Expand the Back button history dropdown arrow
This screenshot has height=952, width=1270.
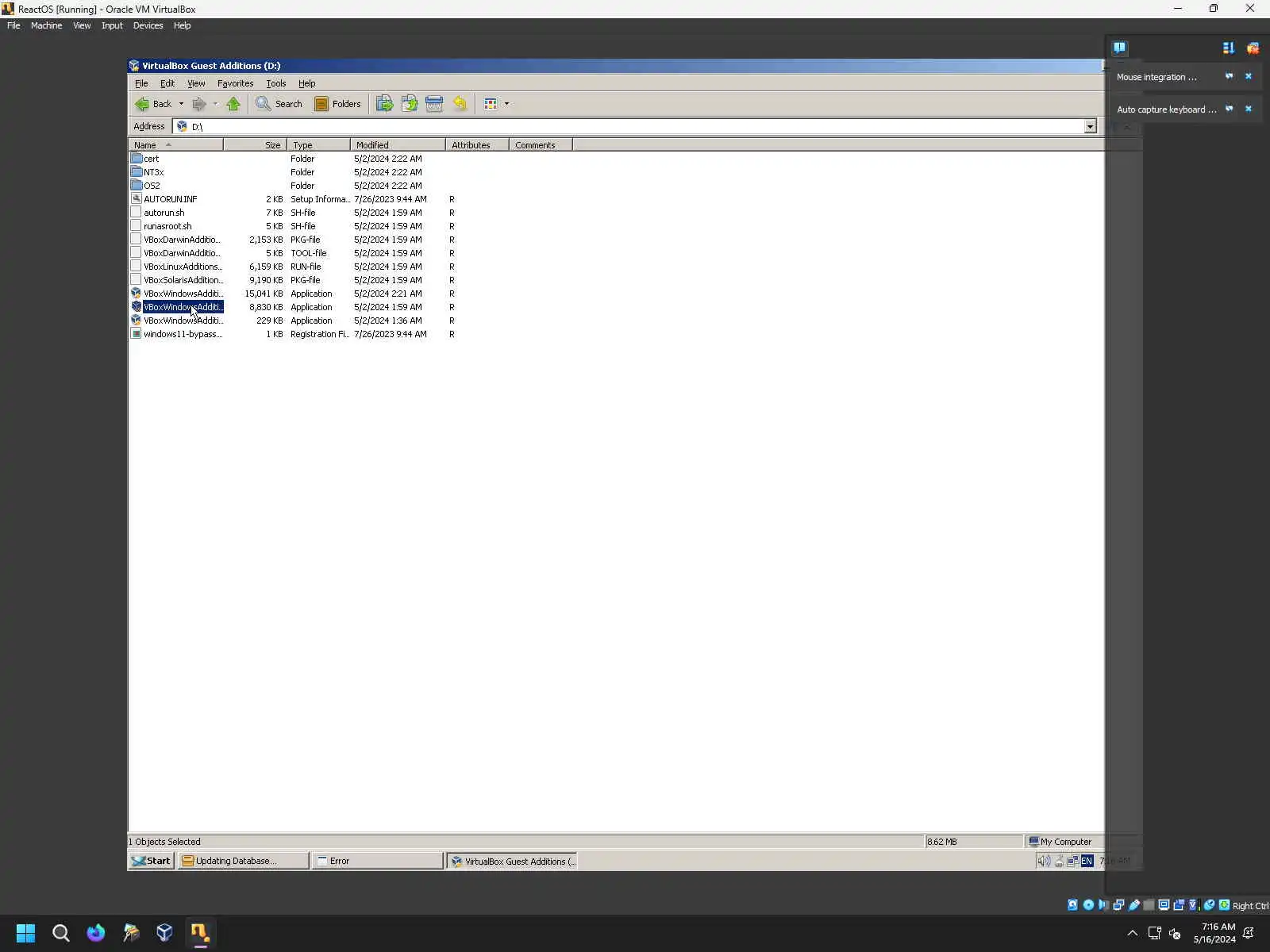(x=181, y=104)
